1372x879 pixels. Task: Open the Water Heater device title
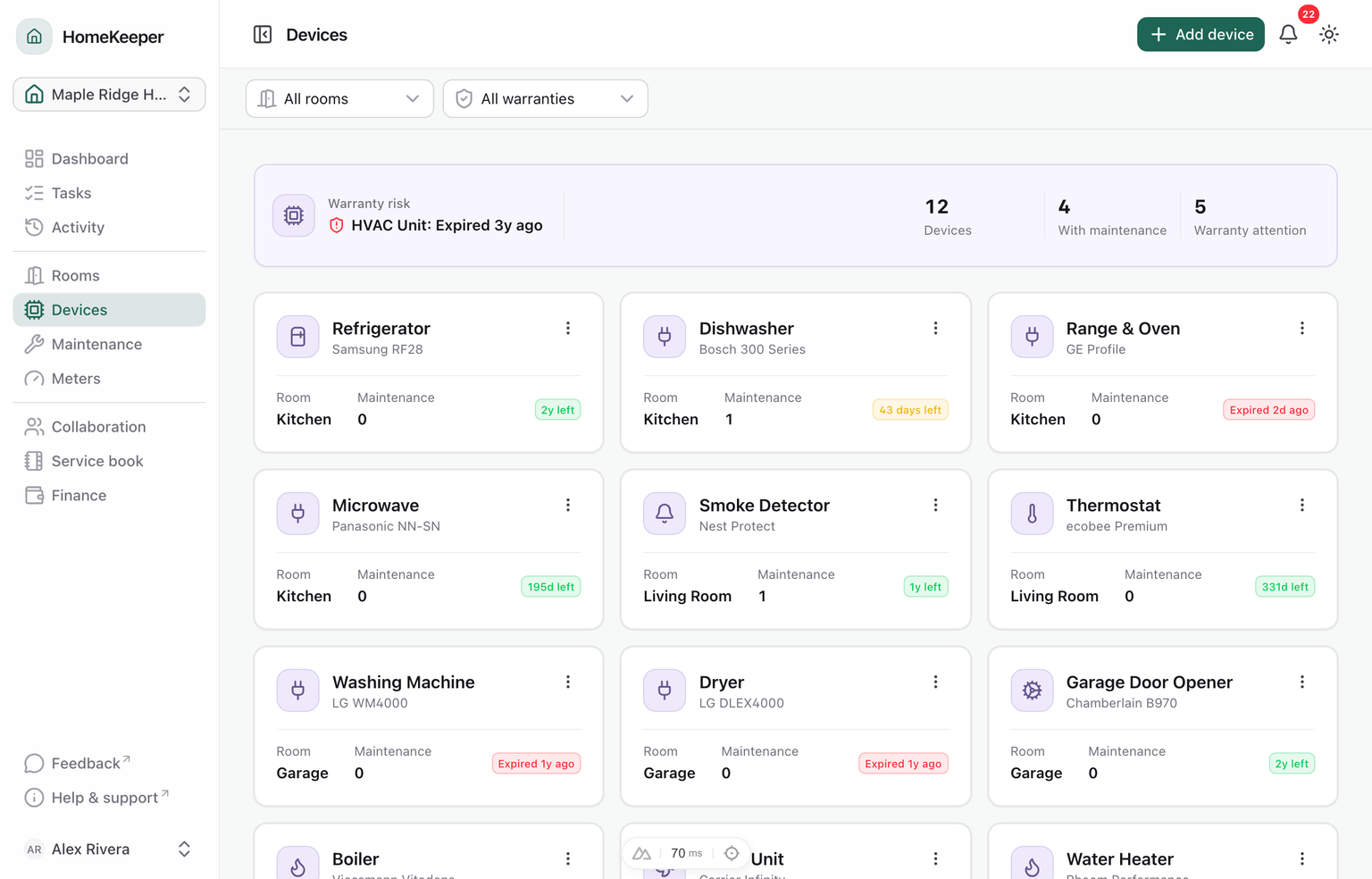[1120, 859]
